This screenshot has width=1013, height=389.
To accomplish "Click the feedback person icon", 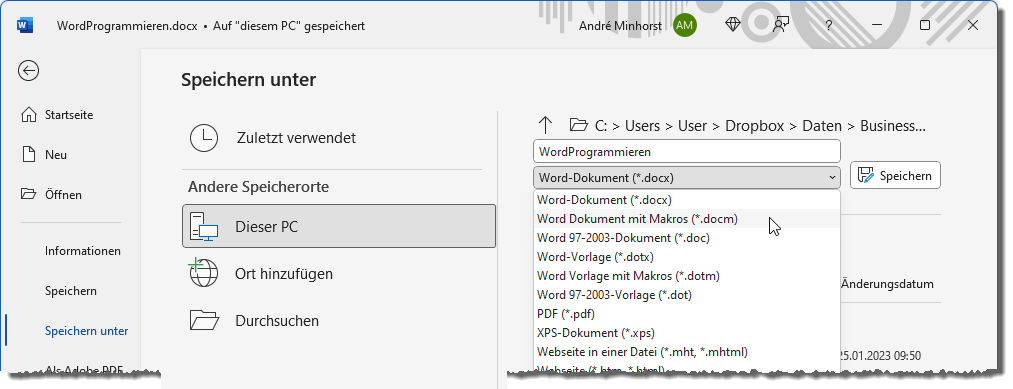I will (780, 26).
